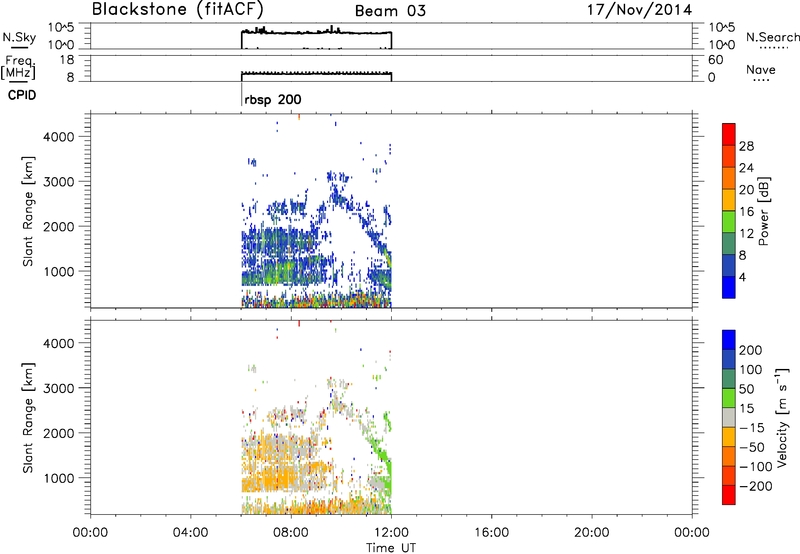Click the Time UT axis title
Viewport: 800px width, 554px height.
[391, 547]
